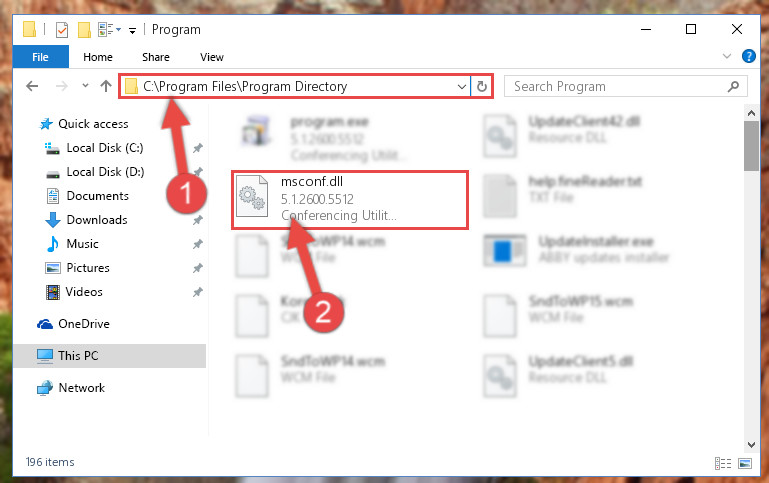Click the Up one level arrow
Viewport: 769px width, 483px height.
(106, 86)
